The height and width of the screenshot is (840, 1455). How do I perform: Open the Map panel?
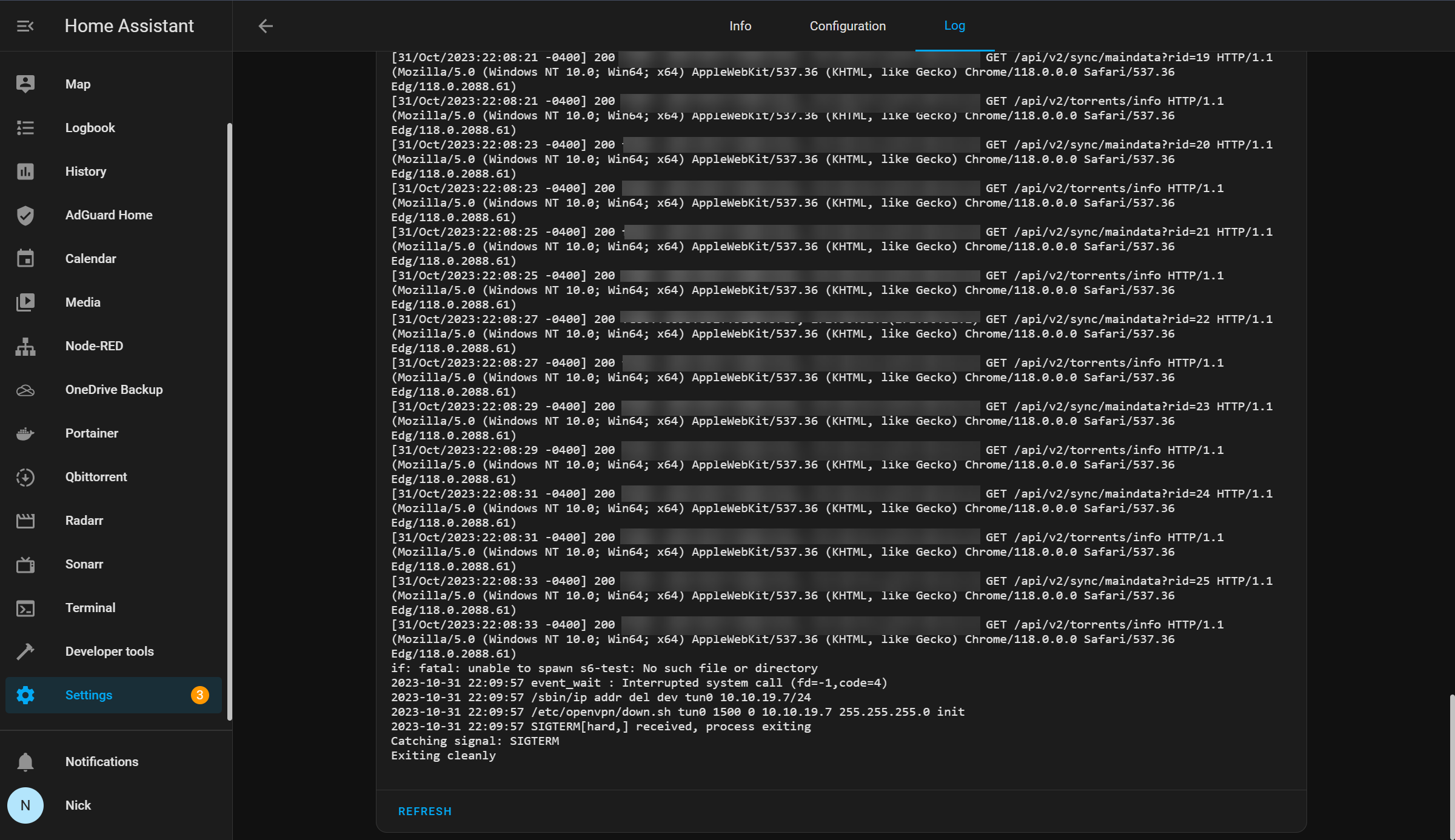pos(78,84)
